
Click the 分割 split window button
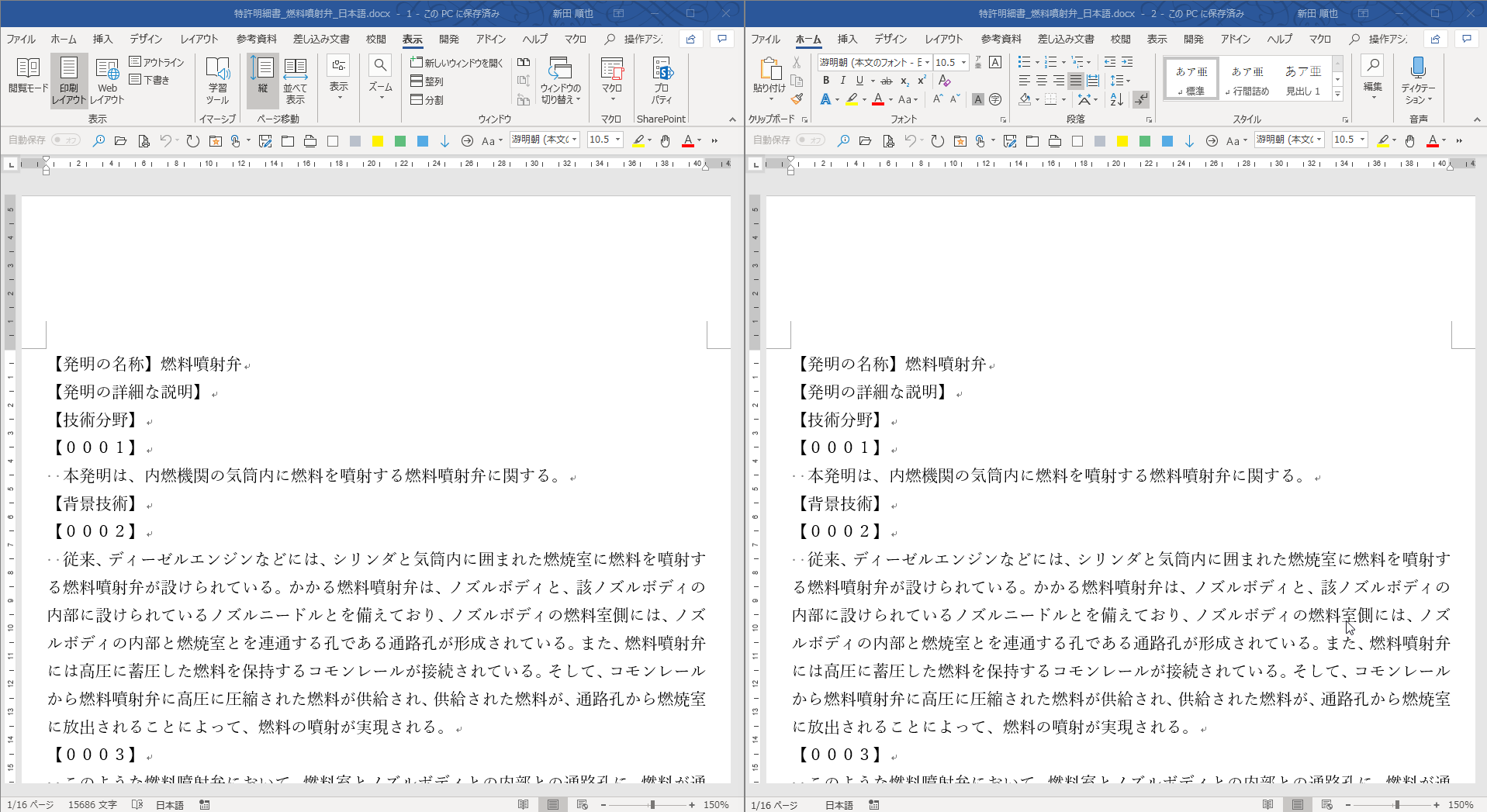coord(427,100)
